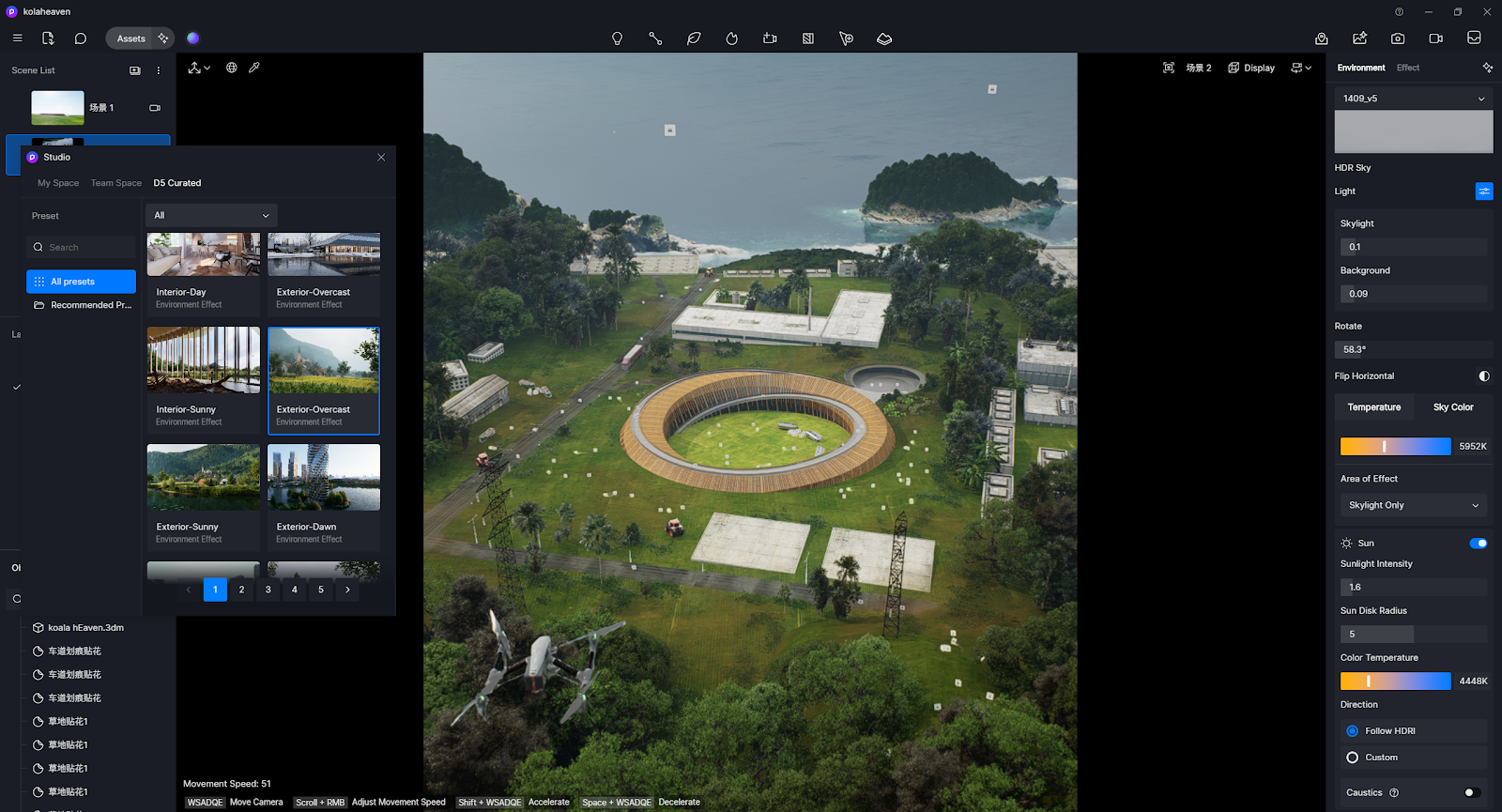This screenshot has height=812, width=1502.
Task: Click the frame focus icon near 场景 2
Action: coord(1168,68)
